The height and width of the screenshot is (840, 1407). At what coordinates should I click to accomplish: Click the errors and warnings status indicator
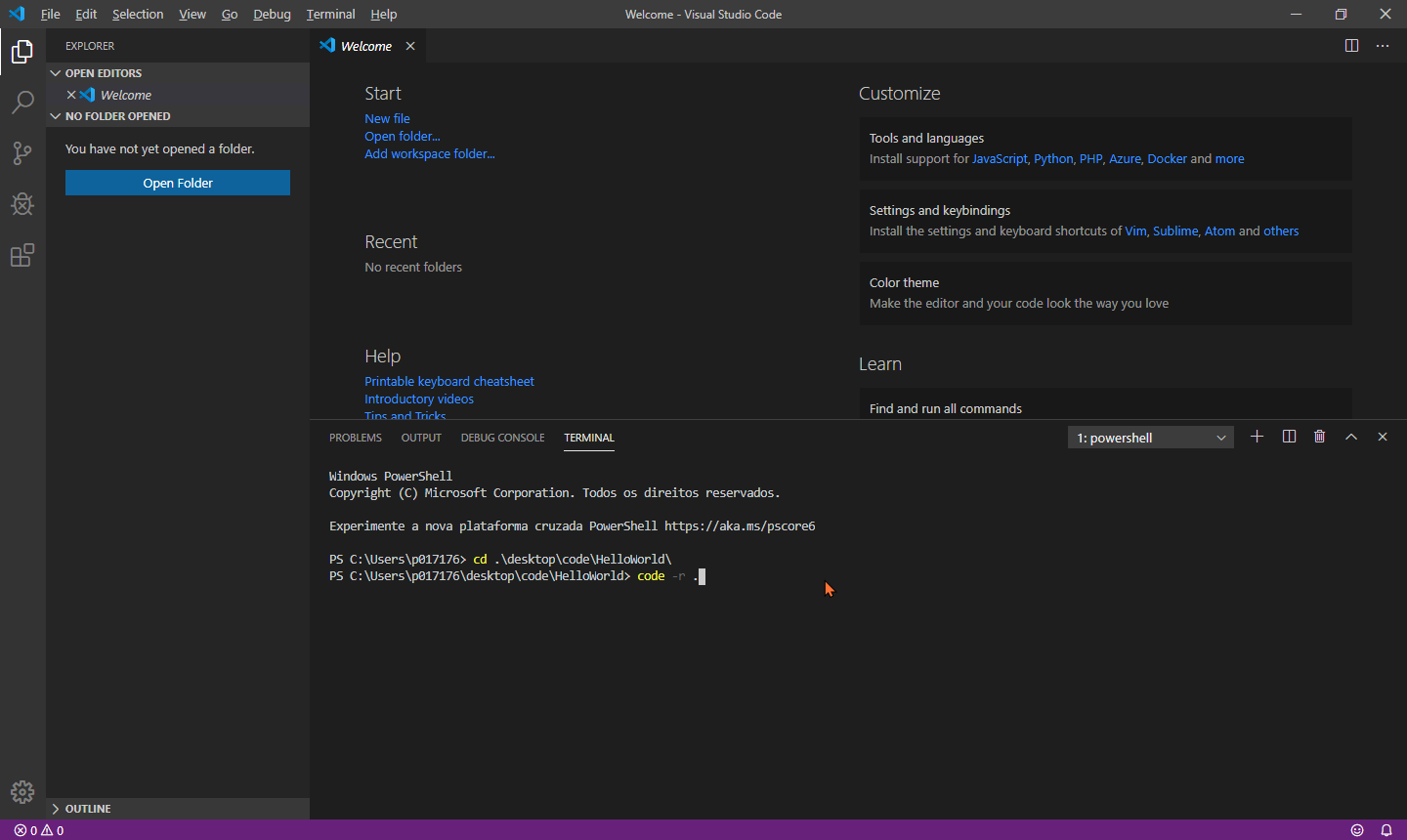pyautogui.click(x=39, y=830)
